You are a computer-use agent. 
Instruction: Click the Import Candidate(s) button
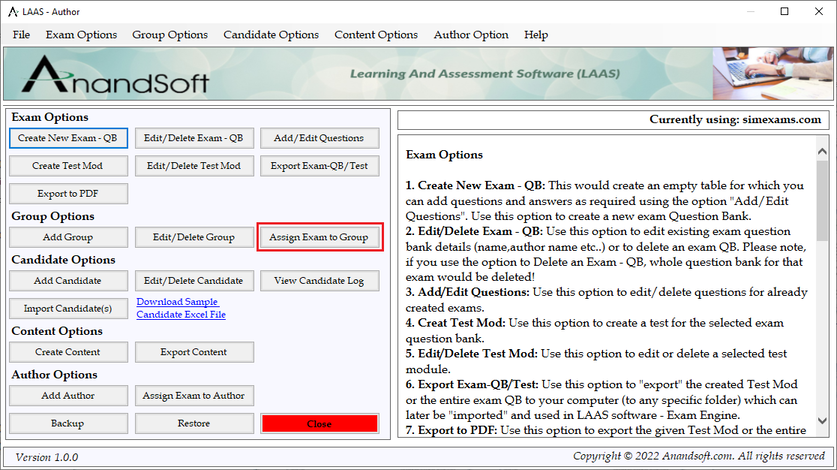pyautogui.click(x=69, y=308)
